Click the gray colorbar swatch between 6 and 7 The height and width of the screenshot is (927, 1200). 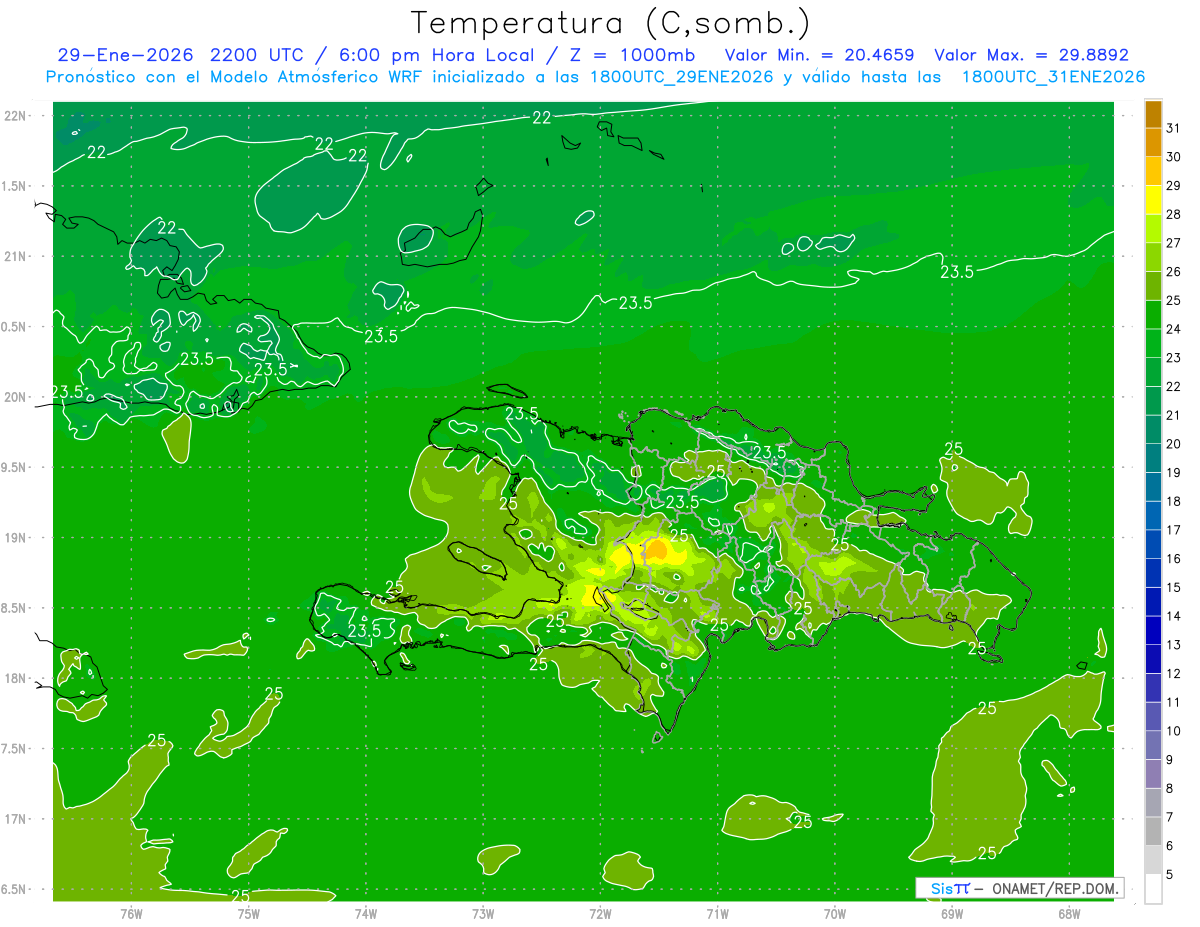(1153, 831)
